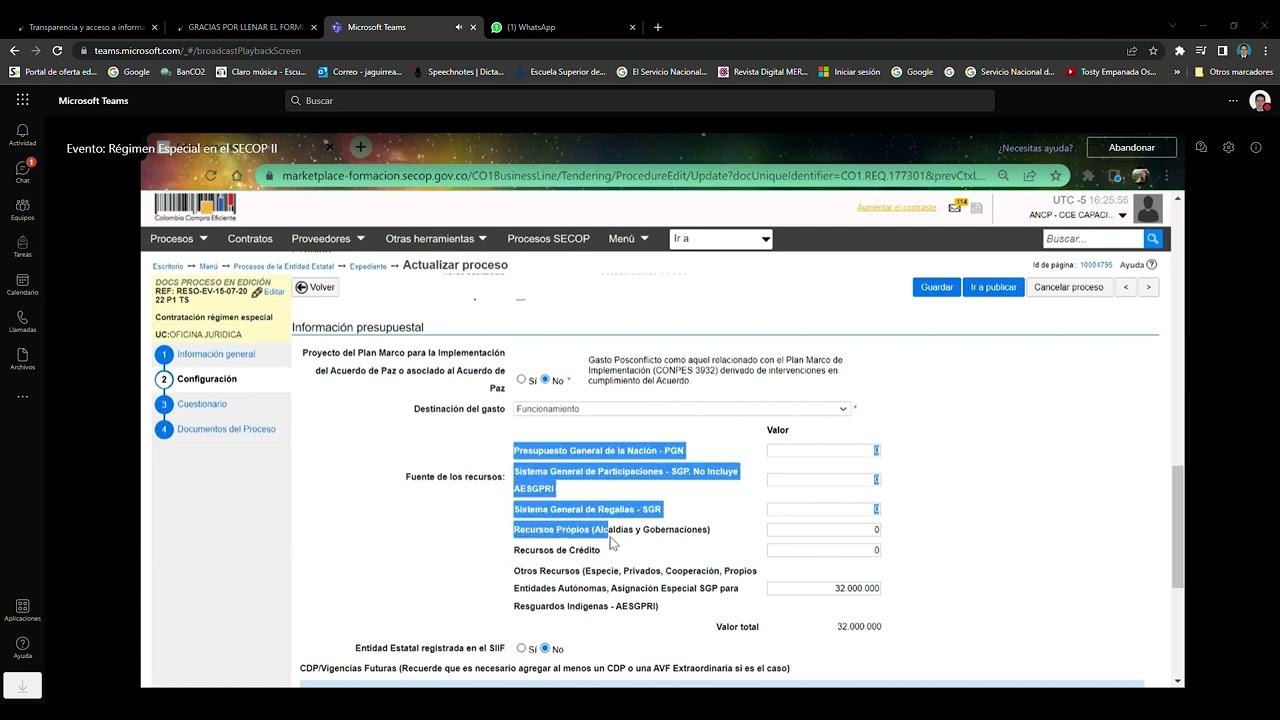
Task: Click the Teams download icon in sidebar
Action: [22, 685]
